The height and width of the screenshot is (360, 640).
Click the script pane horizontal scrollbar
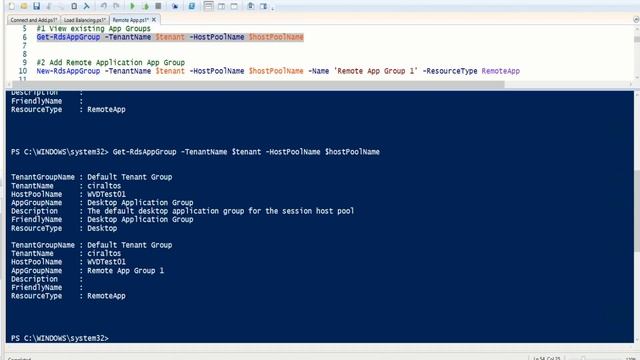258,84
